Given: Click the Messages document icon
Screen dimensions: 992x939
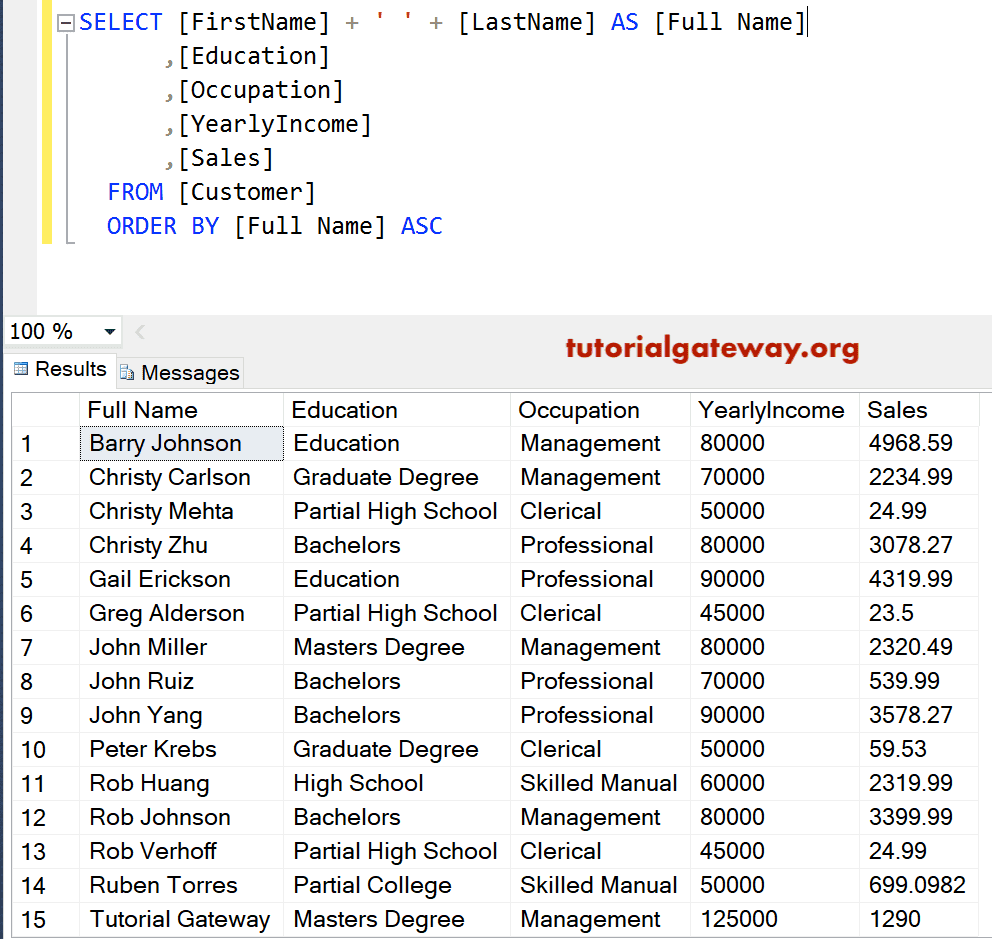Looking at the screenshot, I should tap(128, 372).
